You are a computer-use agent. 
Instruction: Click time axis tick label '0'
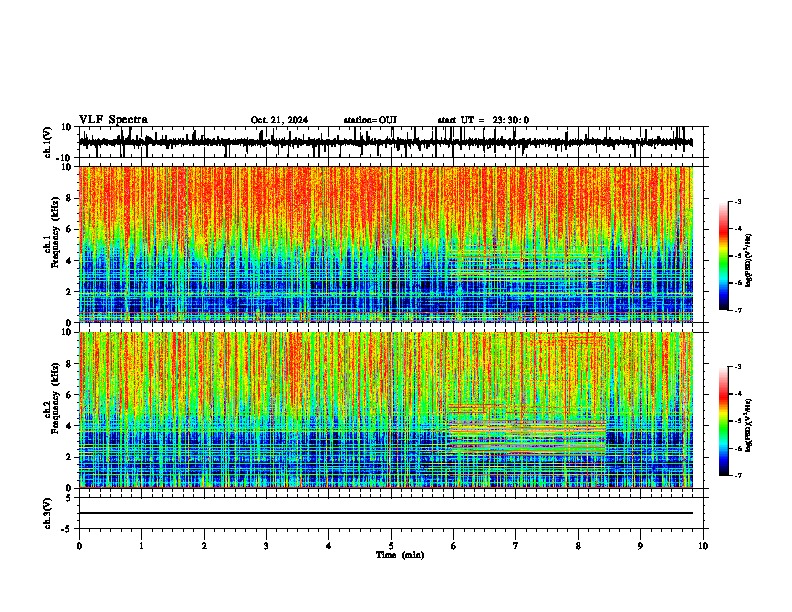pyautogui.click(x=79, y=546)
